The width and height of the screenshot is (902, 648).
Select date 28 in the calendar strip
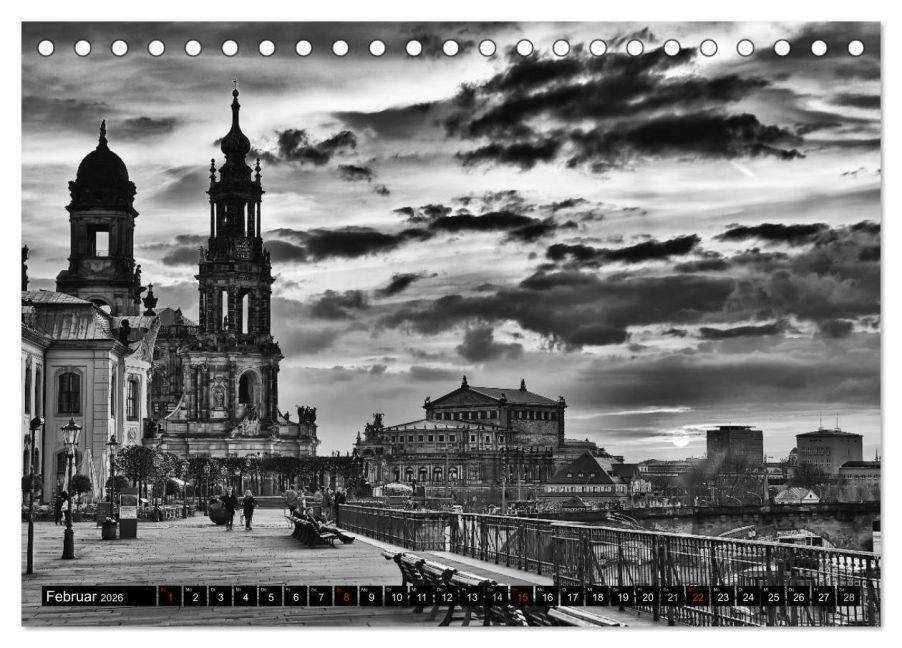tap(849, 596)
